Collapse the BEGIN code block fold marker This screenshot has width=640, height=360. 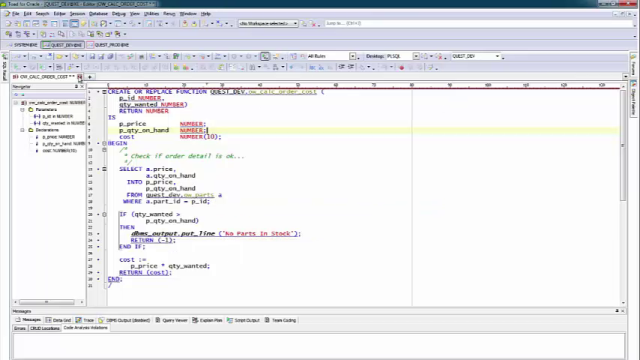pyautogui.click(x=104, y=143)
